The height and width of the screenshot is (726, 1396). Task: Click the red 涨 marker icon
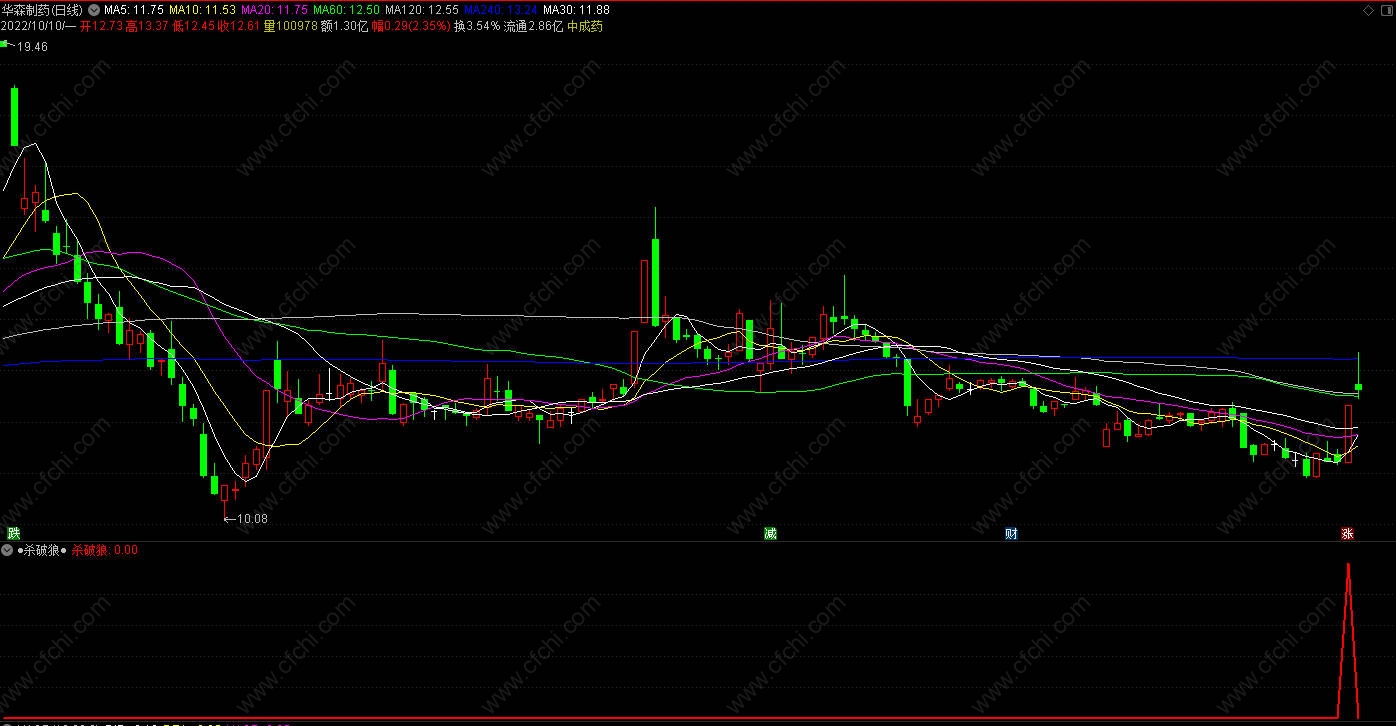tap(1347, 534)
